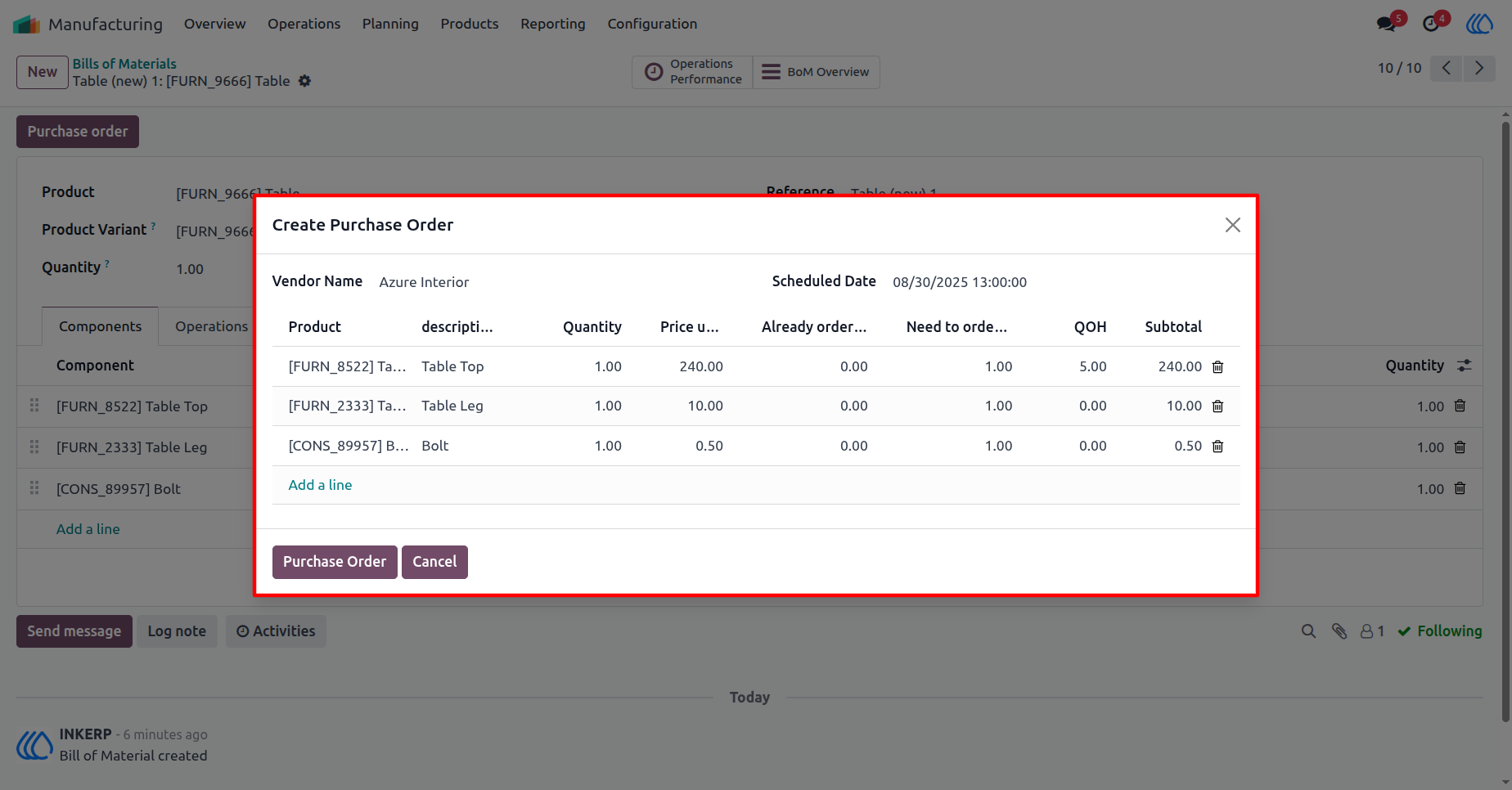The image size is (1512, 790).
Task: Go to the next record
Action: coord(1479,68)
